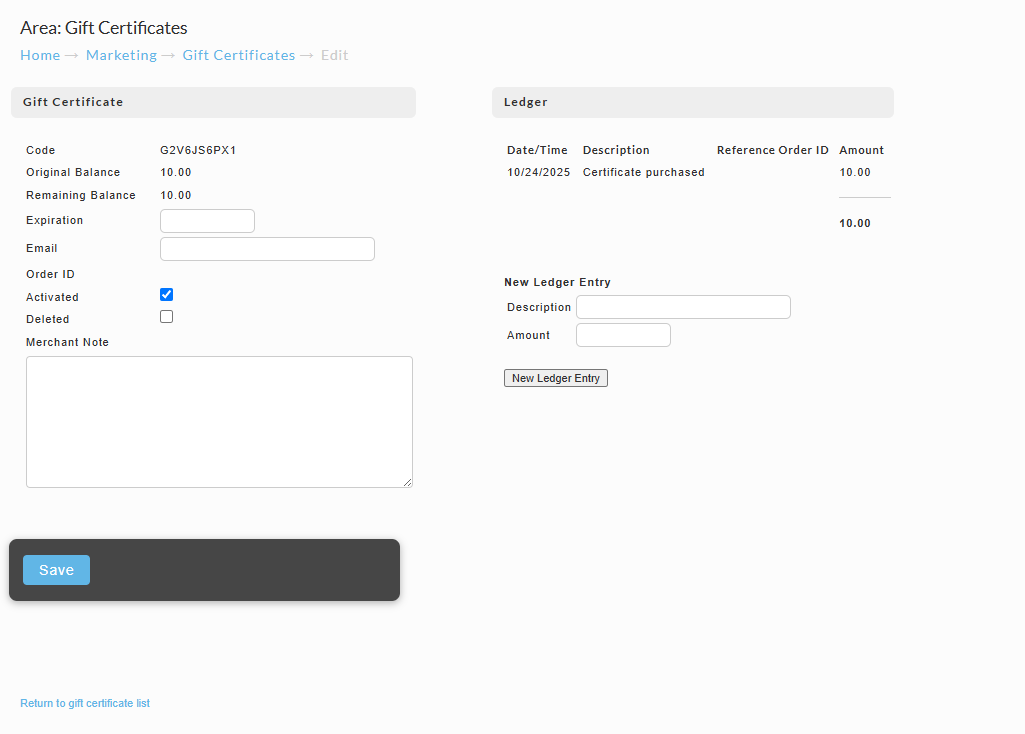Open the Home breadcrumb link

click(x=40, y=56)
